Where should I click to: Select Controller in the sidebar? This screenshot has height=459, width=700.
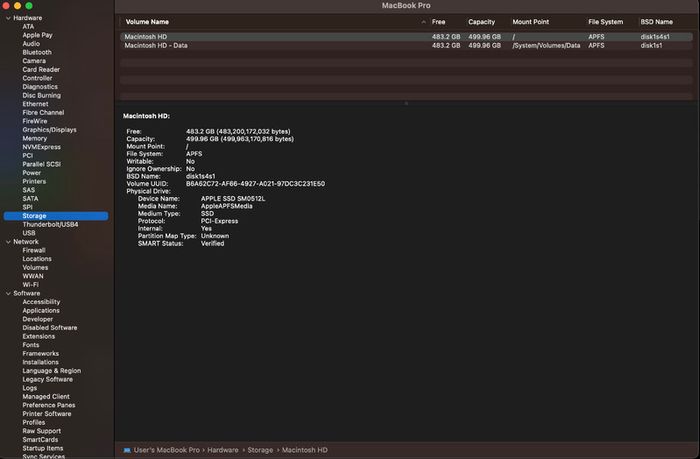coord(37,78)
